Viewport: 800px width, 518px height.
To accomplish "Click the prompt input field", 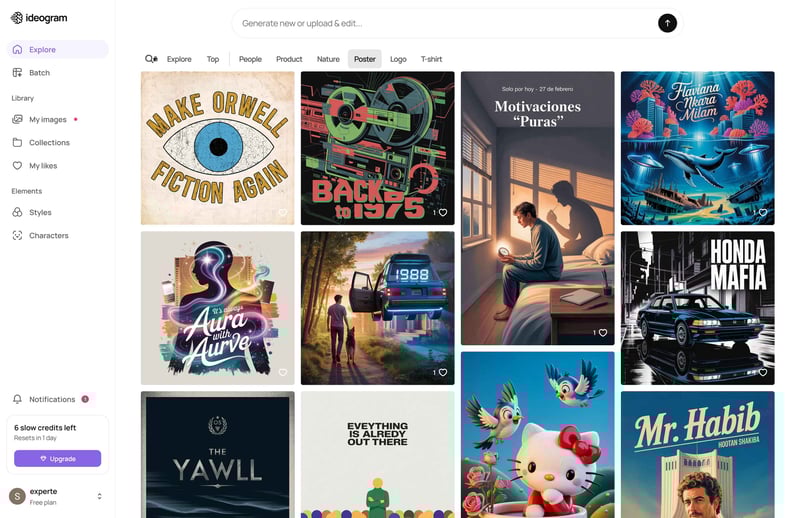I will tap(440, 23).
